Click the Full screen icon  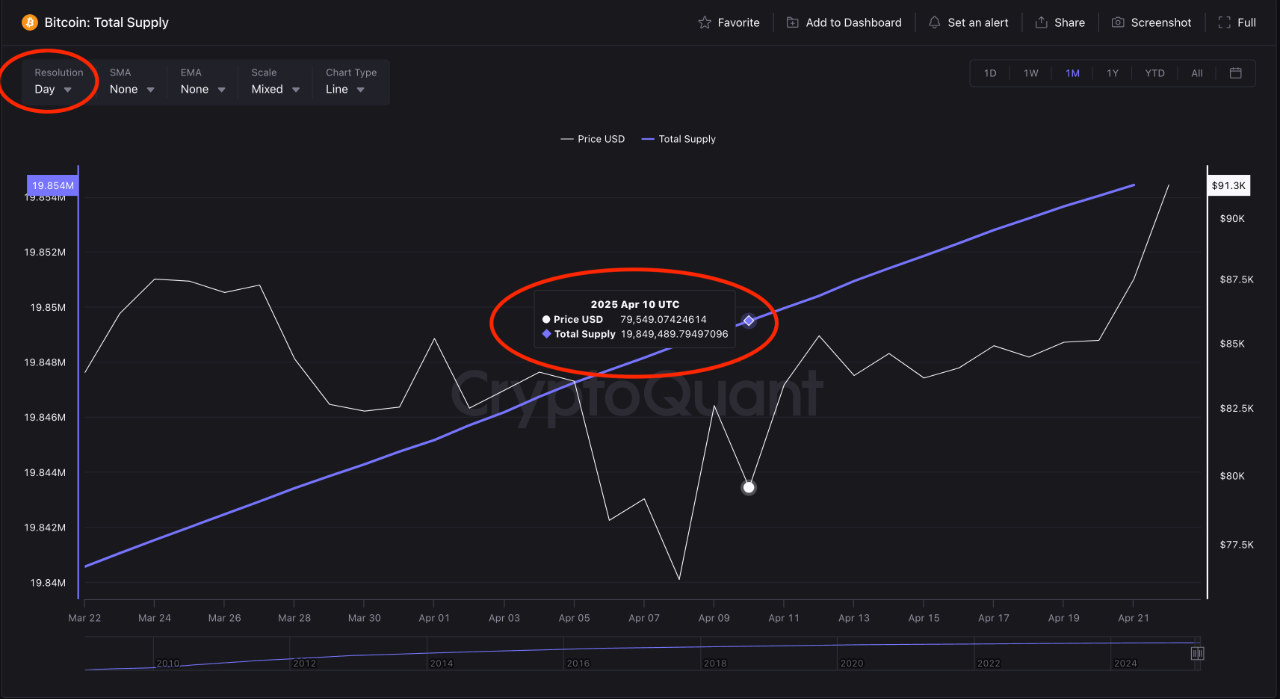tap(1225, 22)
